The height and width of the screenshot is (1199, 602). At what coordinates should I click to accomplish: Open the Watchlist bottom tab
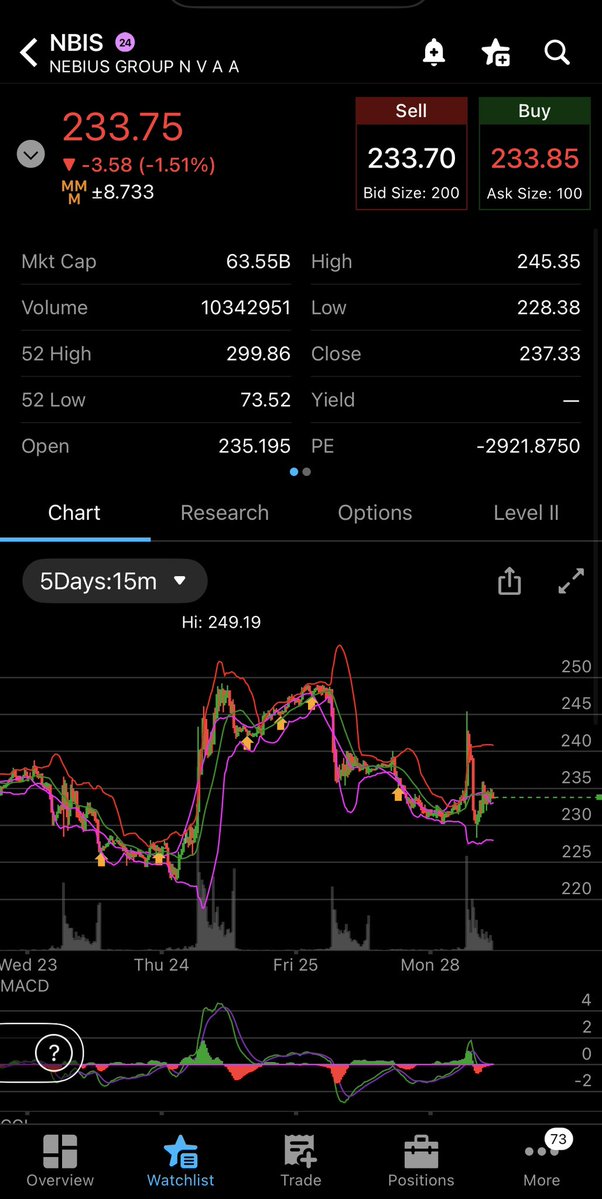coord(181,1161)
